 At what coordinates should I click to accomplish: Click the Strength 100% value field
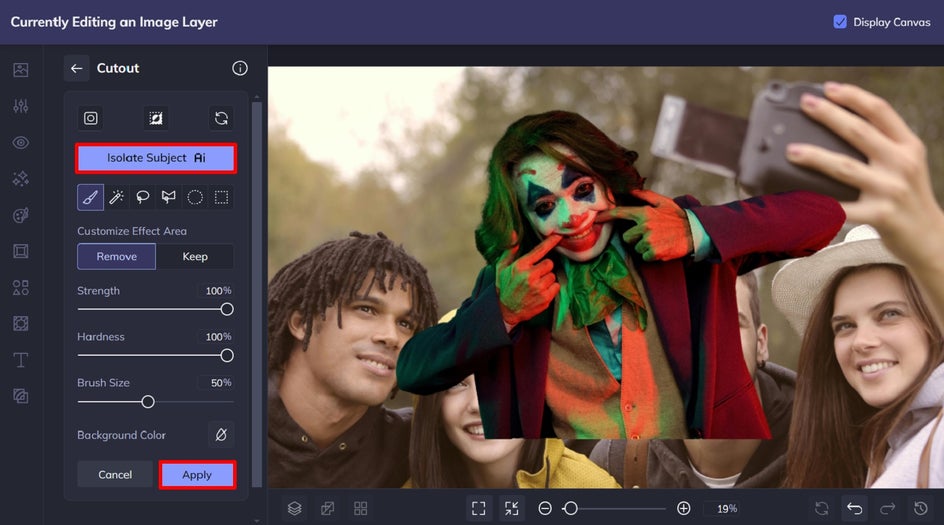click(x=217, y=291)
